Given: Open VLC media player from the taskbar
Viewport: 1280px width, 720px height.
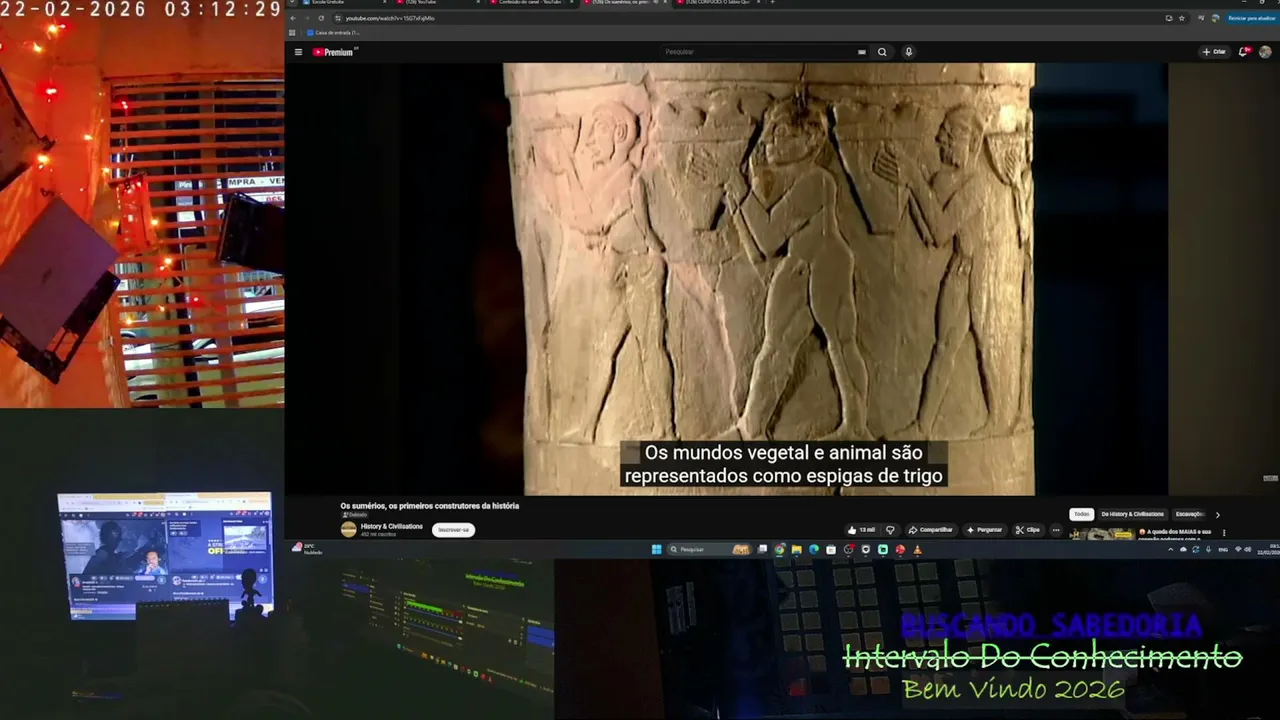Looking at the screenshot, I should [917, 549].
